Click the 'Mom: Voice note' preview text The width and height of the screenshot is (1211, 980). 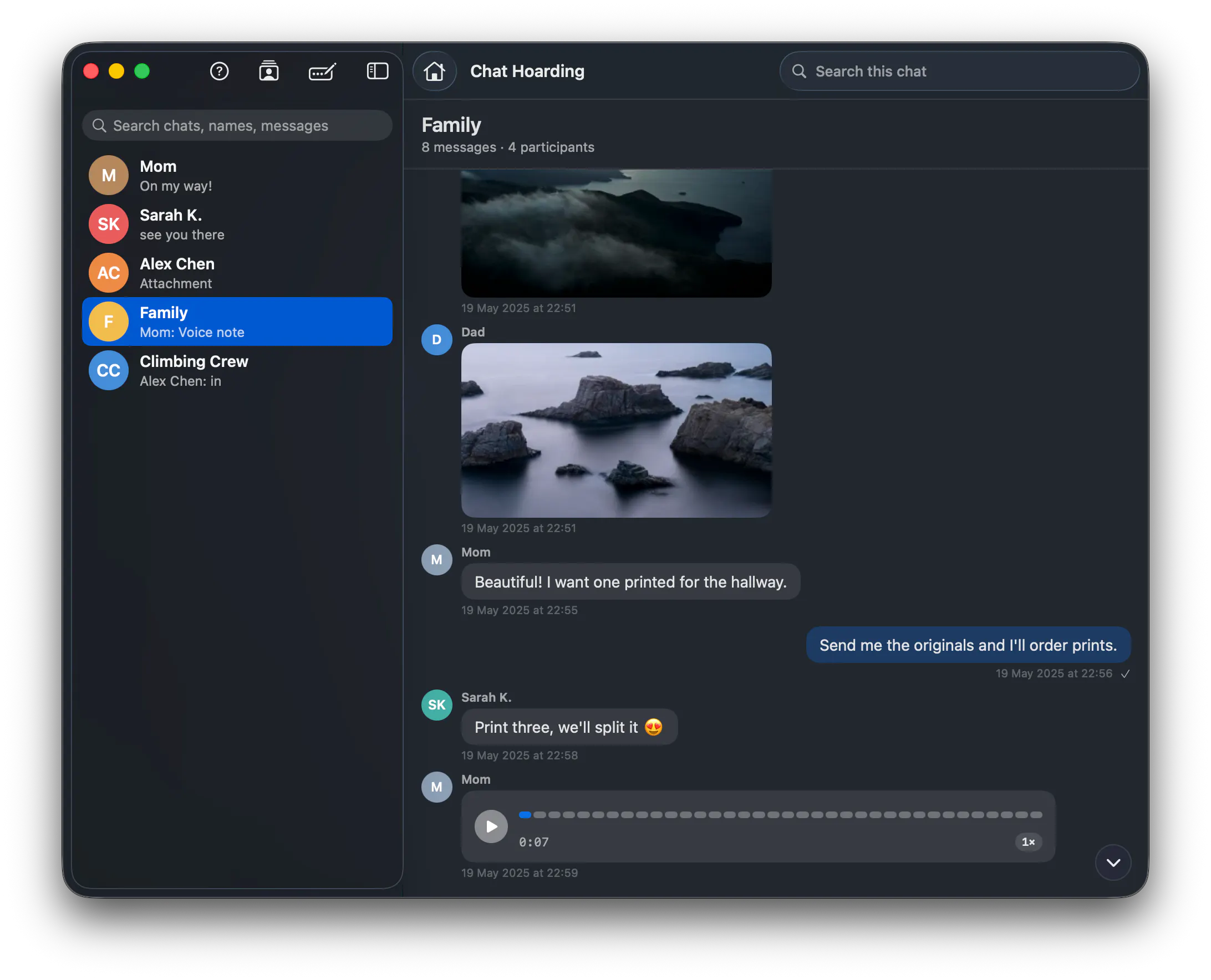click(x=192, y=332)
